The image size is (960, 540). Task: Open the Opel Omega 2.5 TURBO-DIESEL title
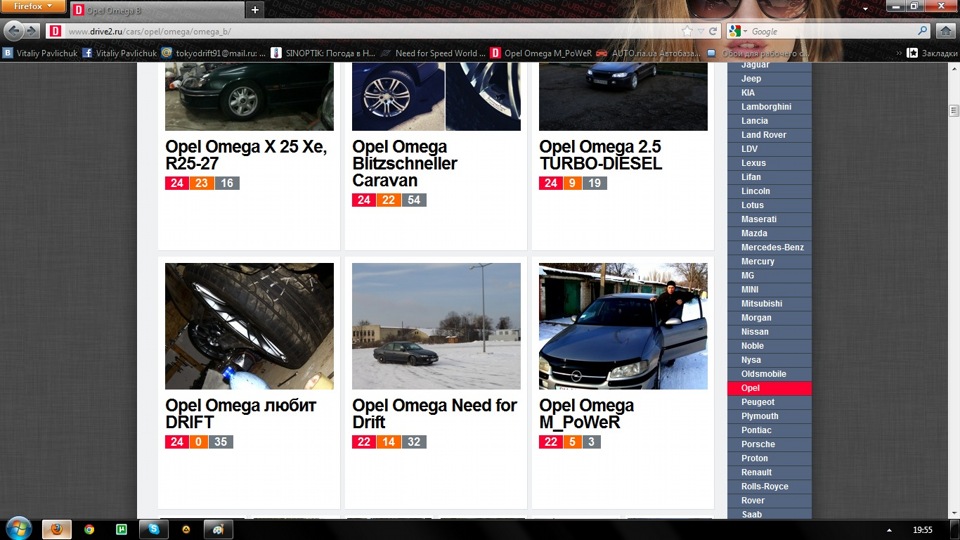(601, 155)
